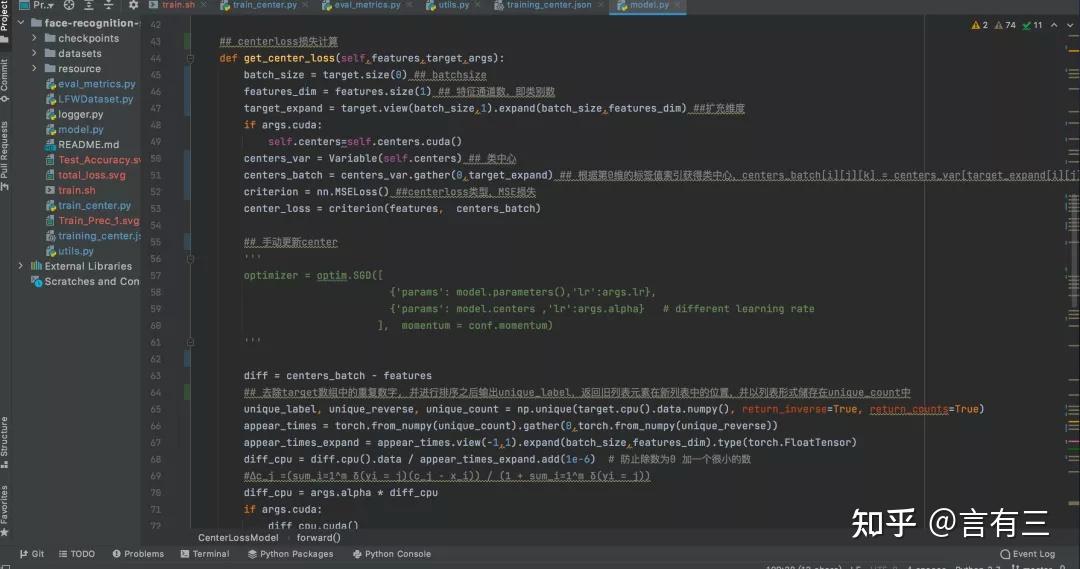1080x569 pixels.
Task: Expand the resource folder
Action: tap(34, 68)
